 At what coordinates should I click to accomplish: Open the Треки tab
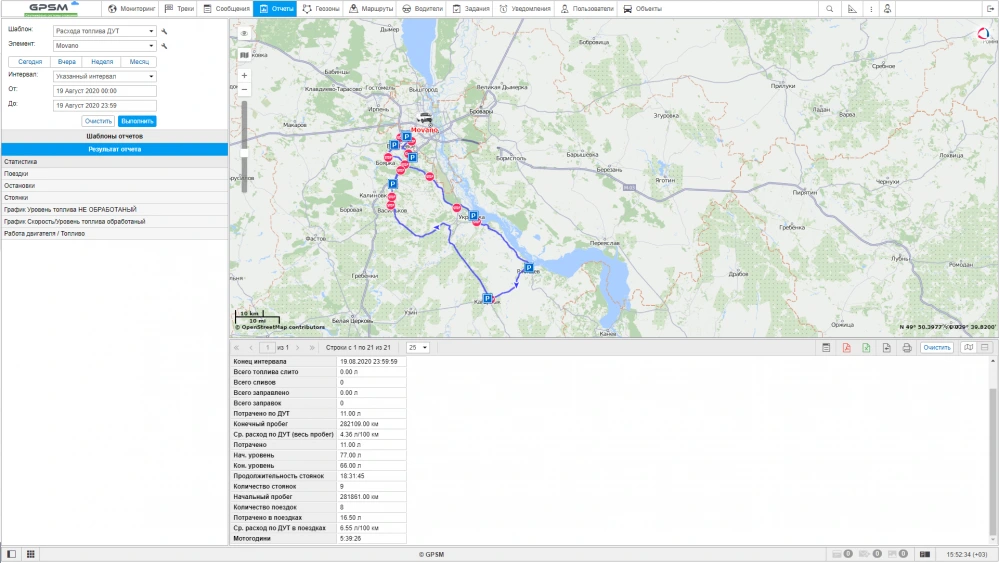pos(179,9)
